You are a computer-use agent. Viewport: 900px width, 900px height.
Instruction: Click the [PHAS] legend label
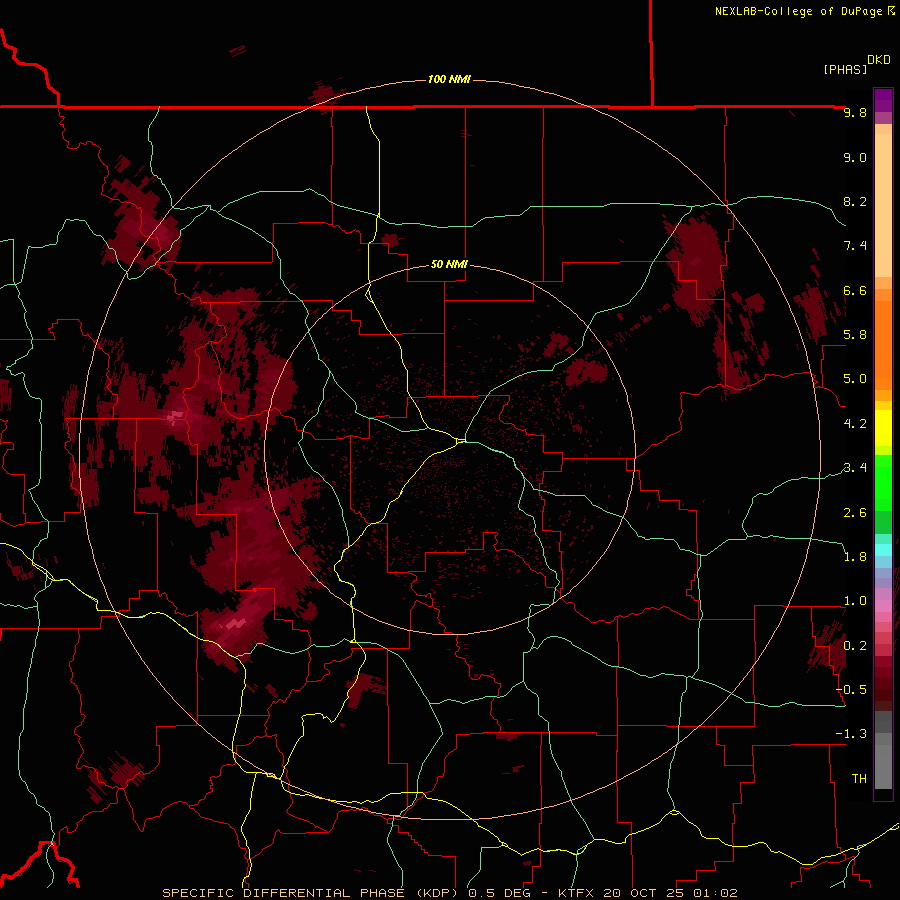845,69
